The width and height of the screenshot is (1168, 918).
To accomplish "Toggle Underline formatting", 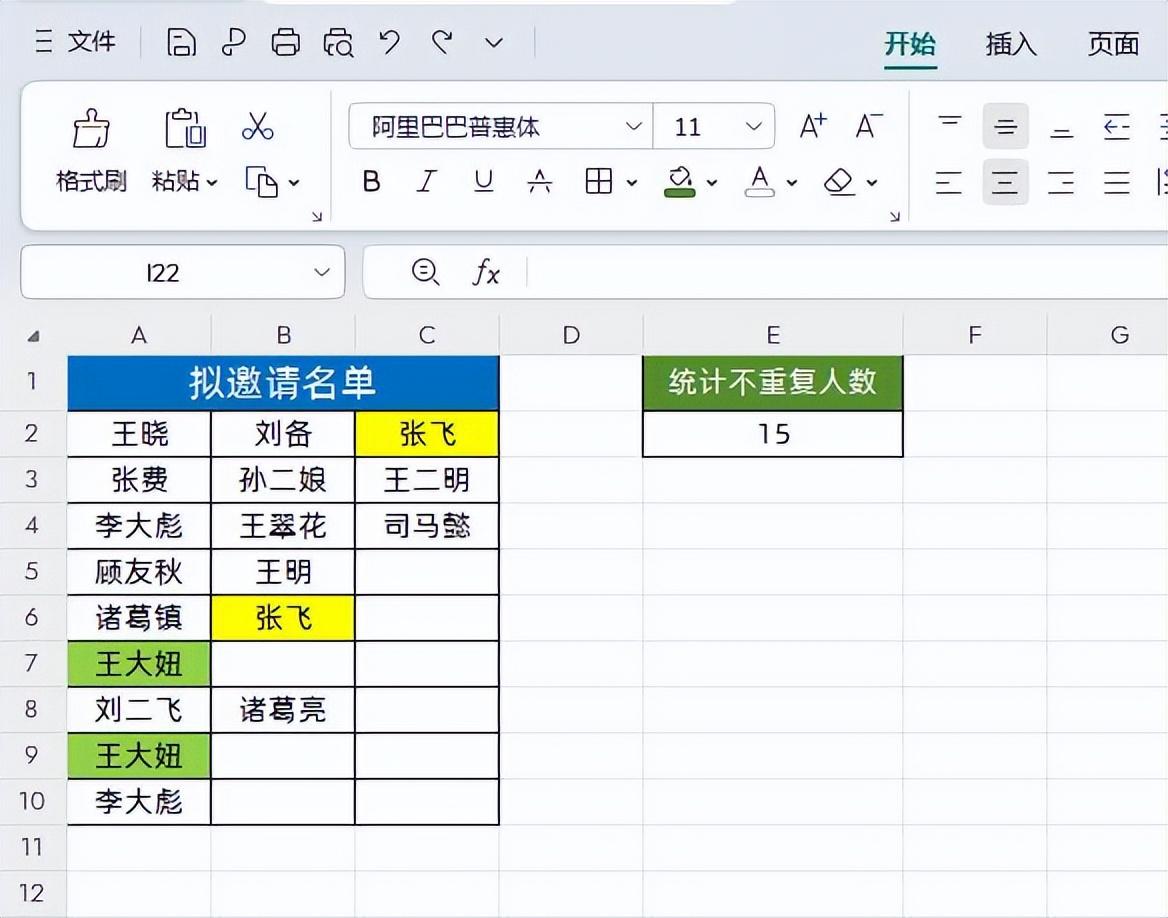I will (x=483, y=181).
